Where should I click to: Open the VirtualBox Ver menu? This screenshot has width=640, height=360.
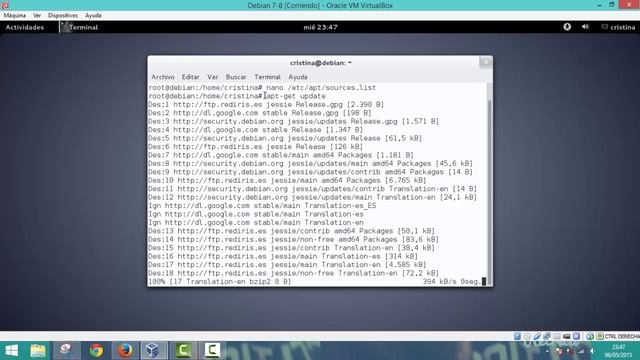tap(37, 16)
